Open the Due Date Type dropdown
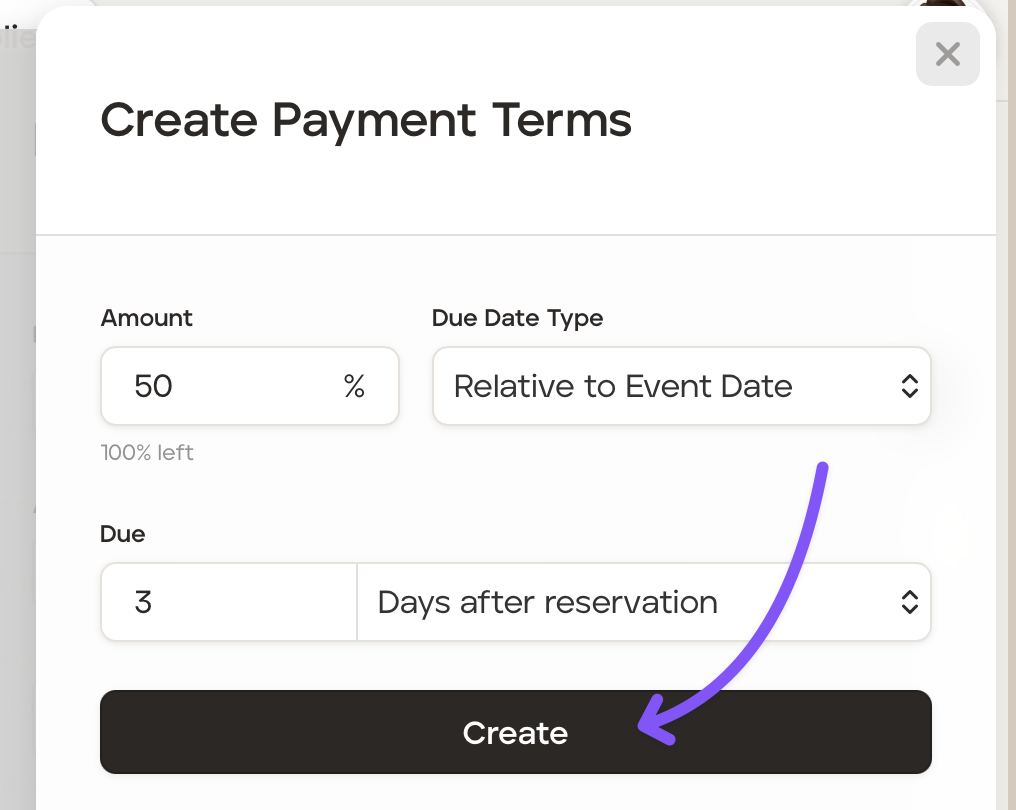 680,386
